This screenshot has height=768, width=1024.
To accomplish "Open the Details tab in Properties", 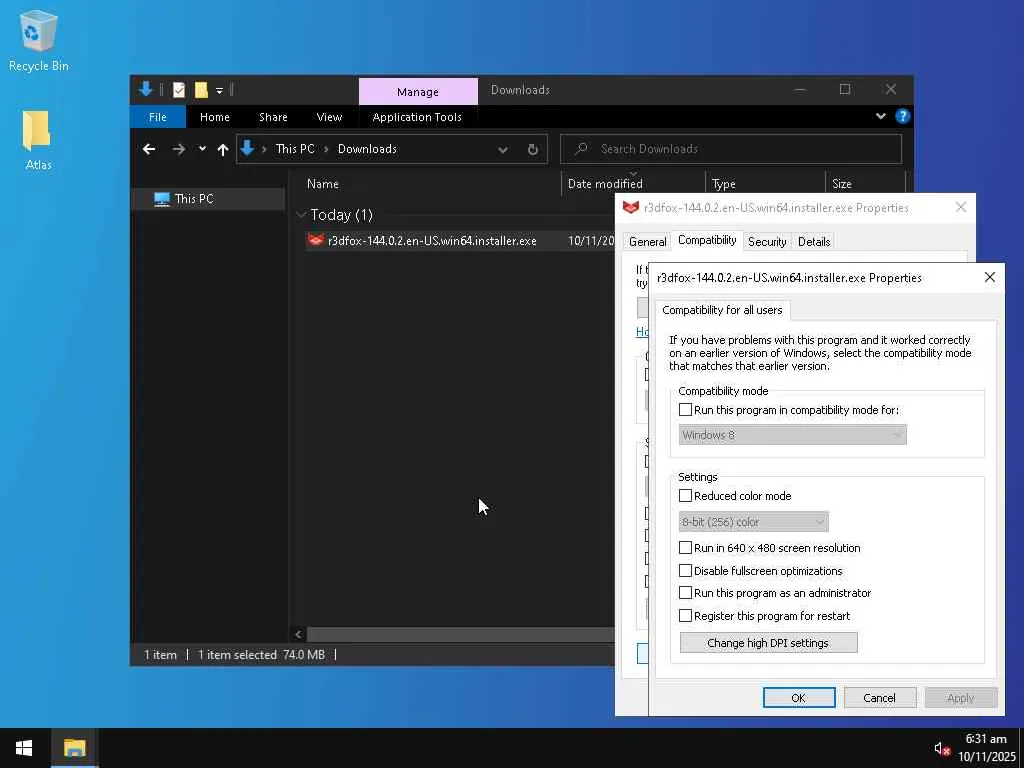I will (814, 242).
